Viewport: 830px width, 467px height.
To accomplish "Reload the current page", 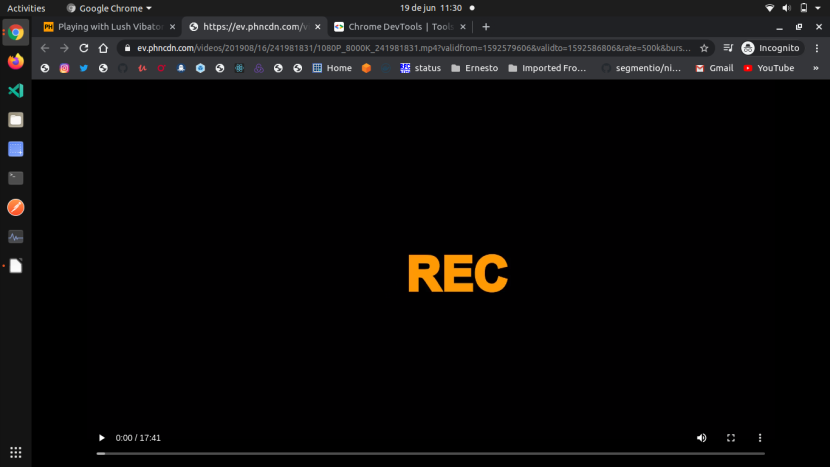I will [x=84, y=48].
